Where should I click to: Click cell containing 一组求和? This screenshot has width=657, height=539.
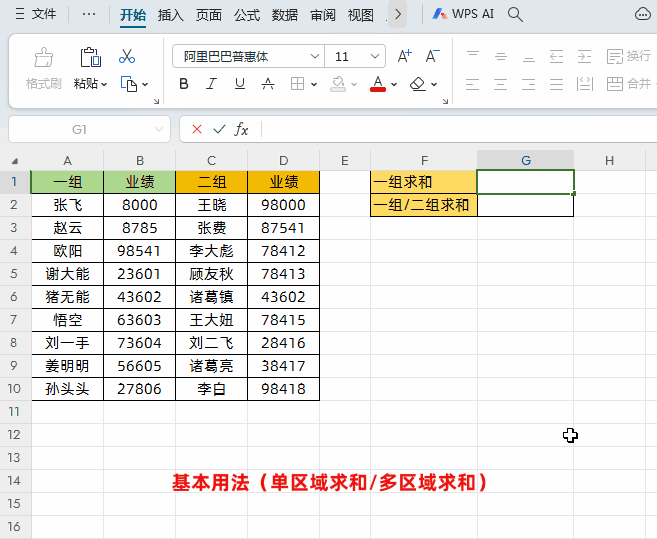[x=424, y=182]
